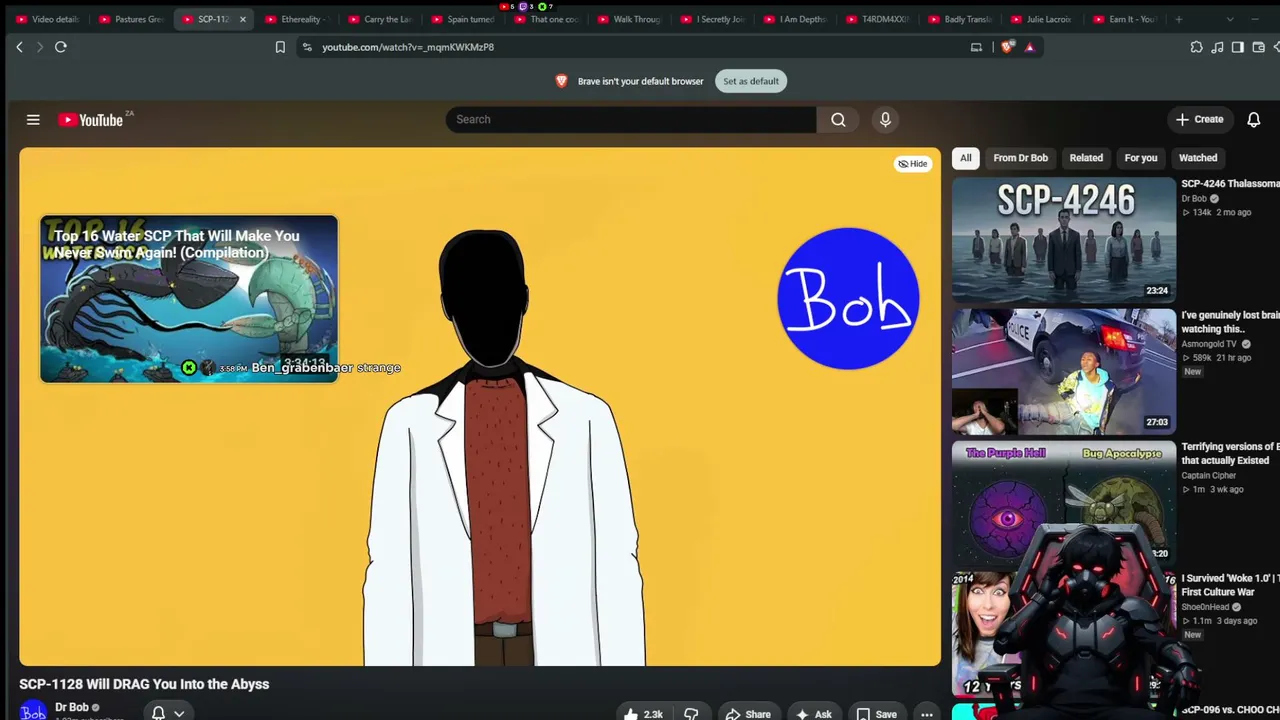The height and width of the screenshot is (720, 1280).
Task: Select the Related filter chip
Action: point(1086,158)
